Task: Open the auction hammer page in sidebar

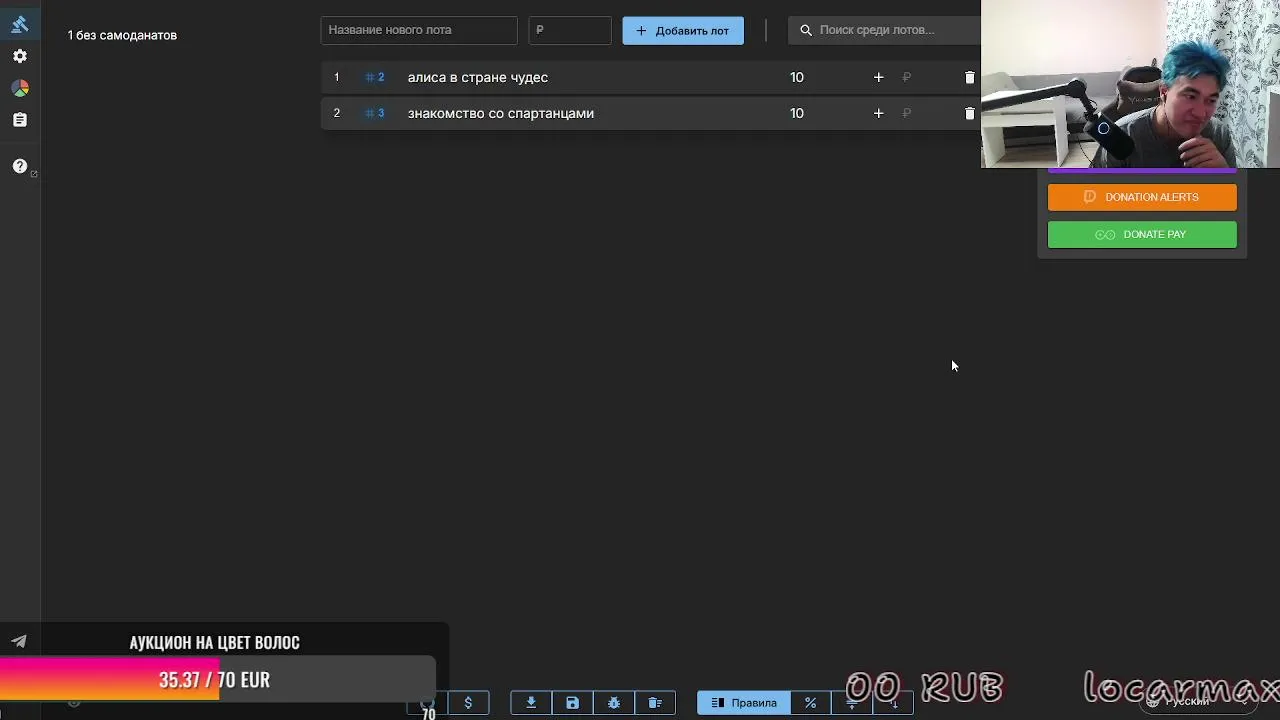Action: click(19, 24)
